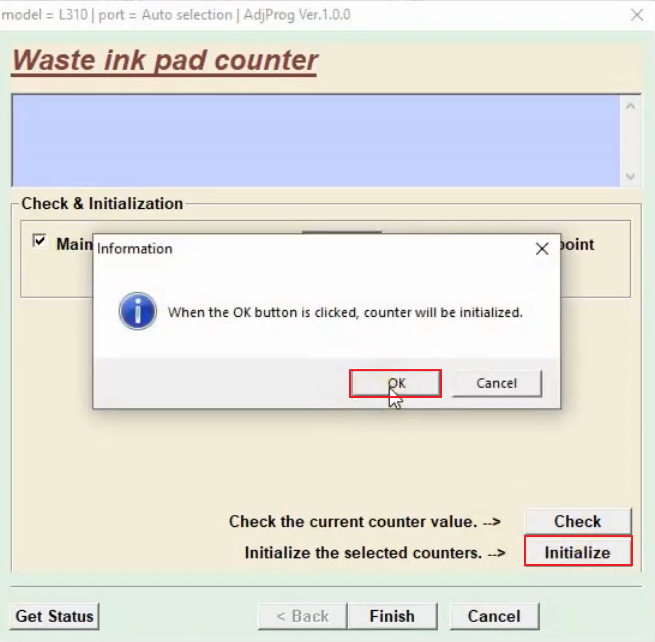The width and height of the screenshot is (655, 642).
Task: Click the bottom Cancel button beside Finish
Action: [x=494, y=616]
